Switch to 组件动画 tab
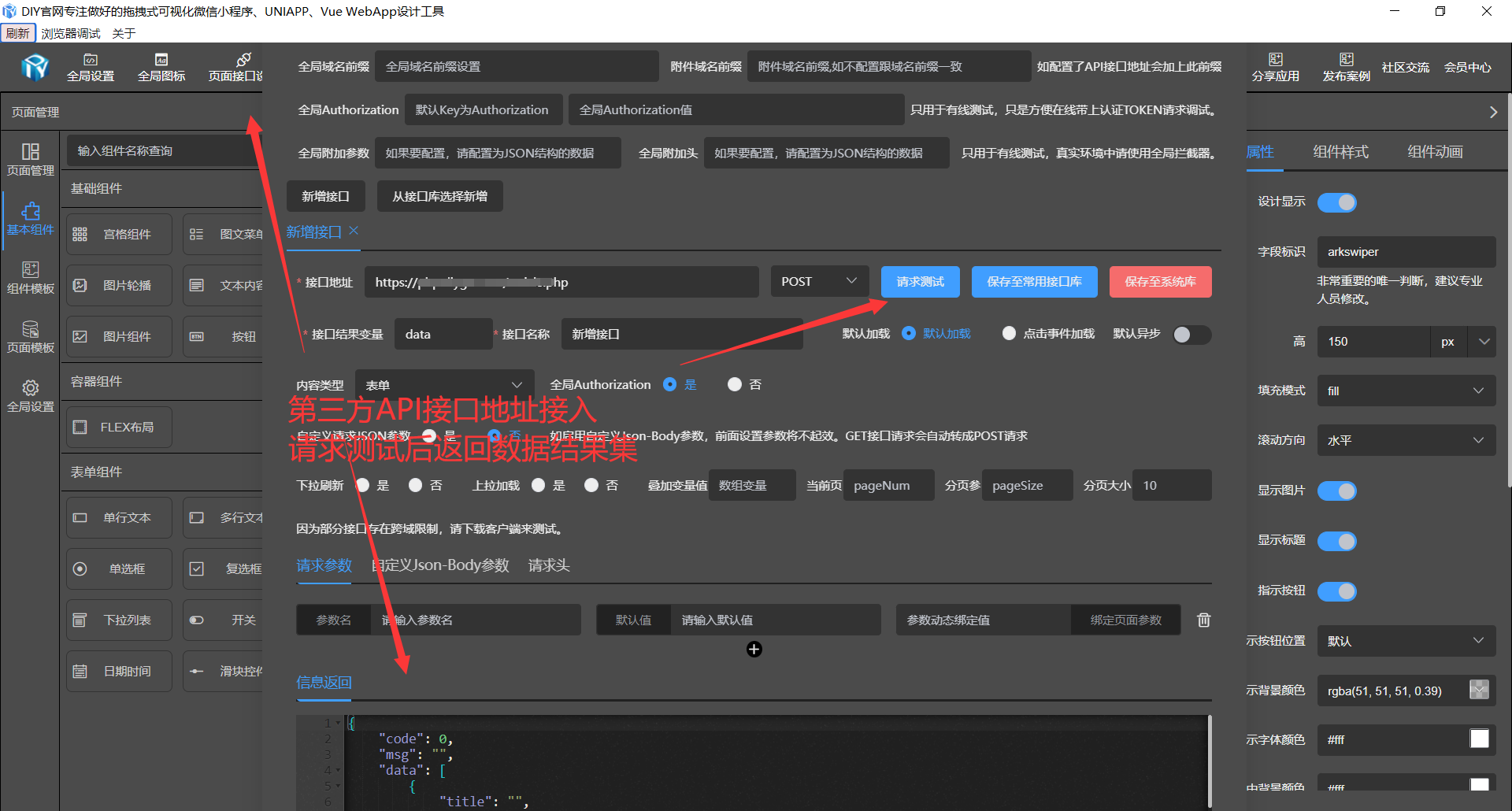 1435,152
